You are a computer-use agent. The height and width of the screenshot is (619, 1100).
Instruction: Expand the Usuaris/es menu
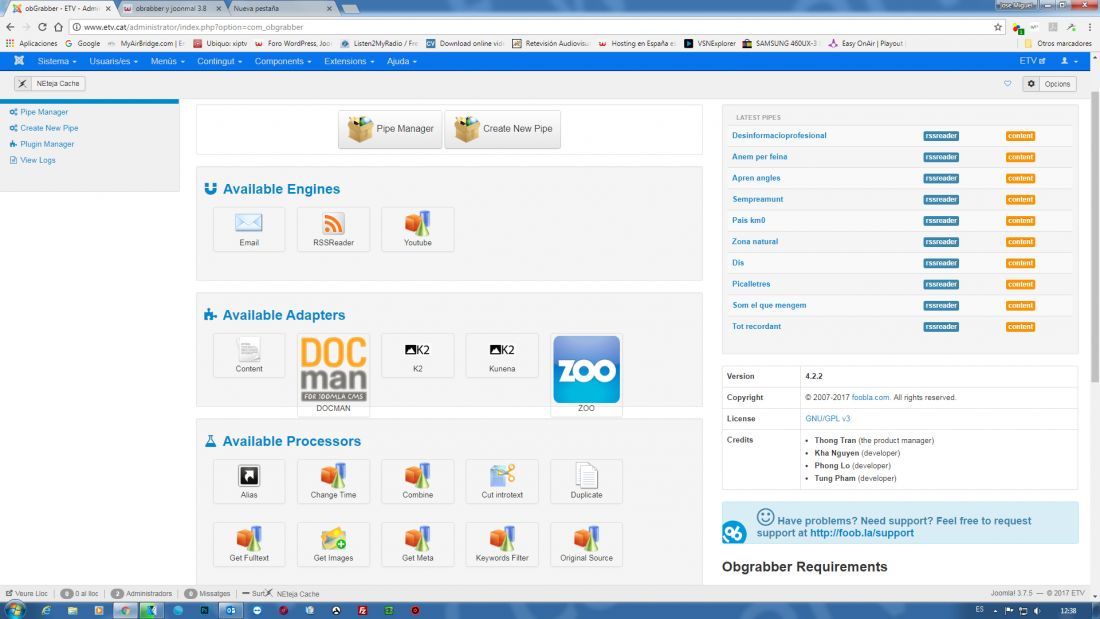[x=113, y=61]
